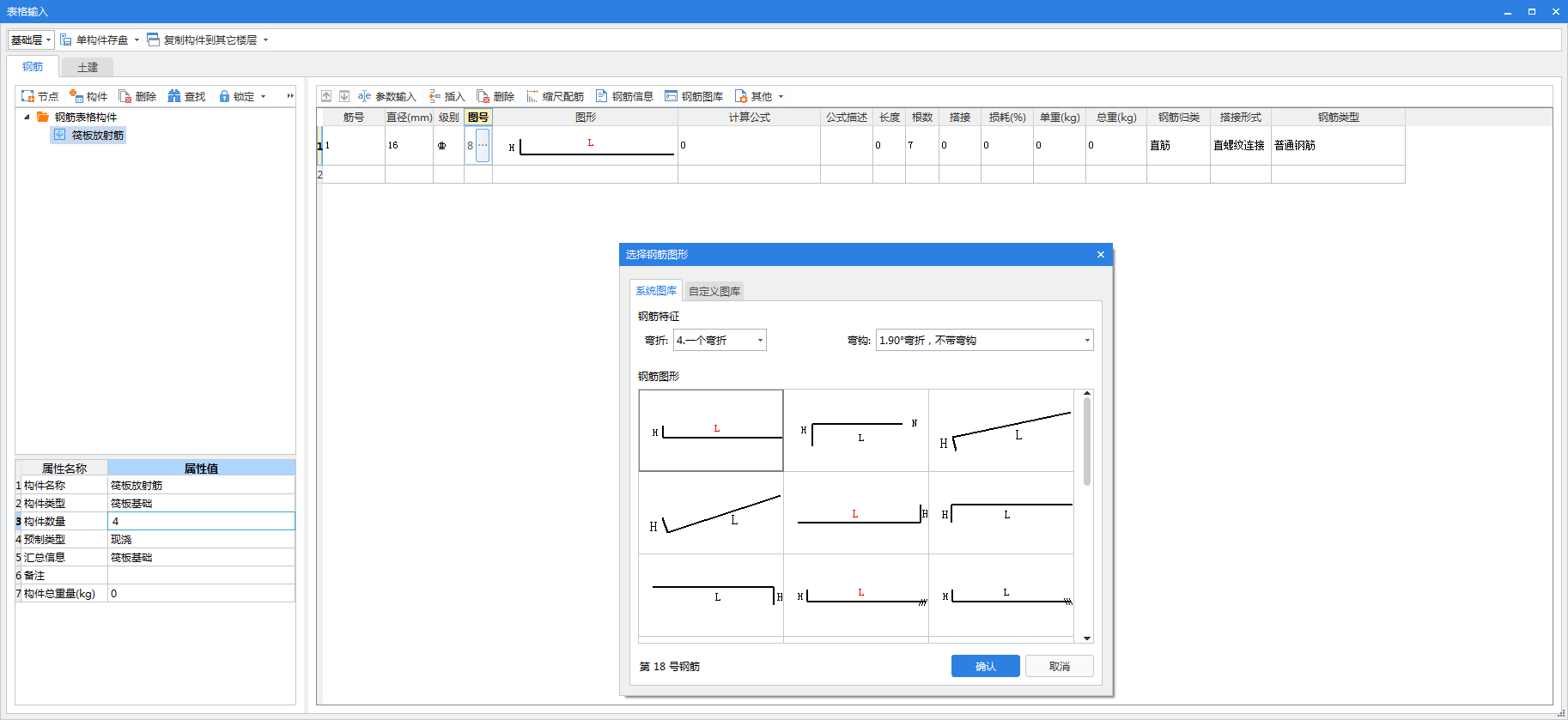This screenshot has height=720, width=1568.
Task: Click the 取消 cancel button
Action: coord(1060,666)
